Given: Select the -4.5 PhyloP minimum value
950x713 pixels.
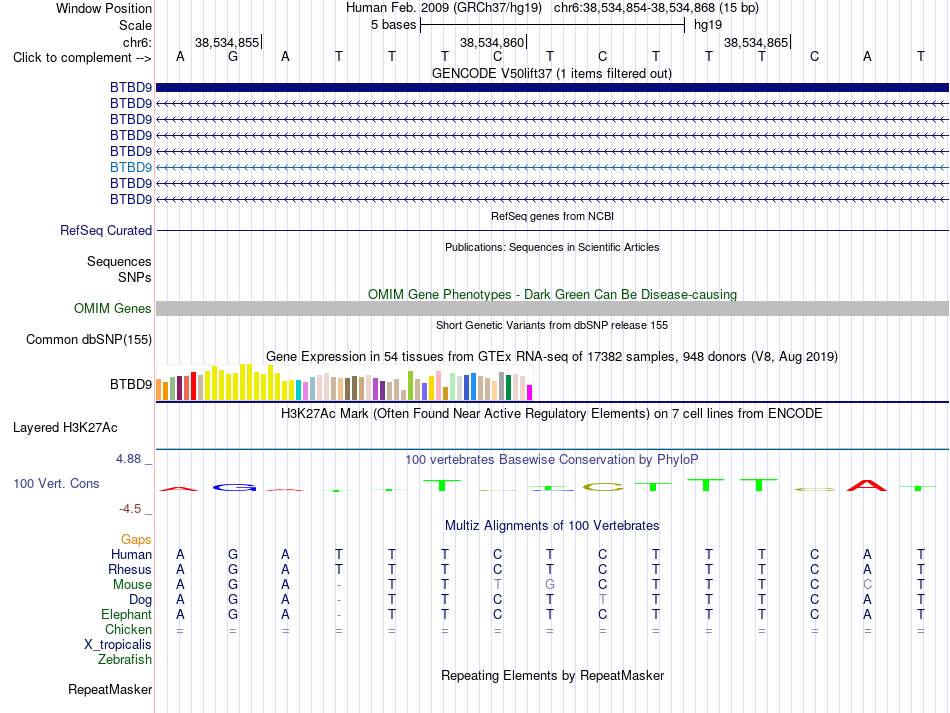Looking at the screenshot, I should [x=130, y=509].
